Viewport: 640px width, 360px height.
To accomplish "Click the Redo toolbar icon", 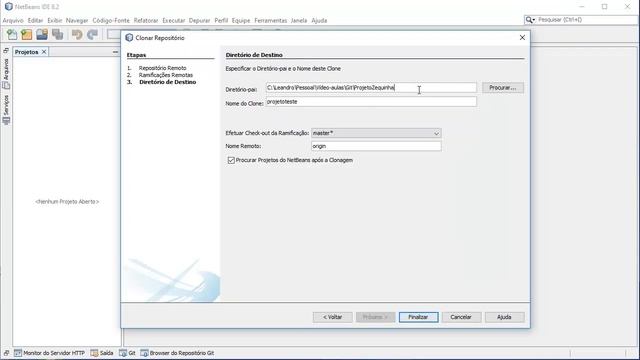I will pyautogui.click(x=92, y=35).
